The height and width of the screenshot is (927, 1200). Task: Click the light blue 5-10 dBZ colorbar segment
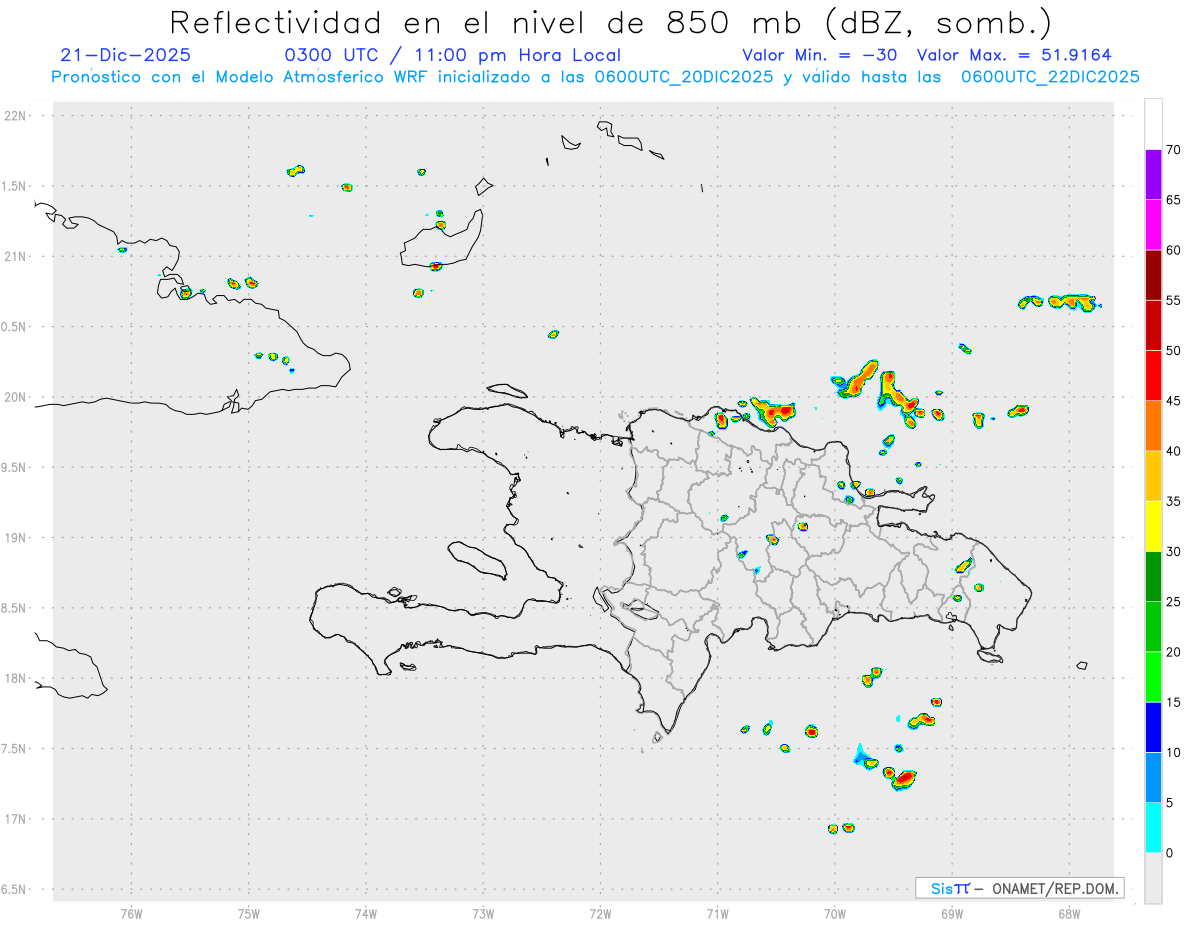(x=1153, y=777)
